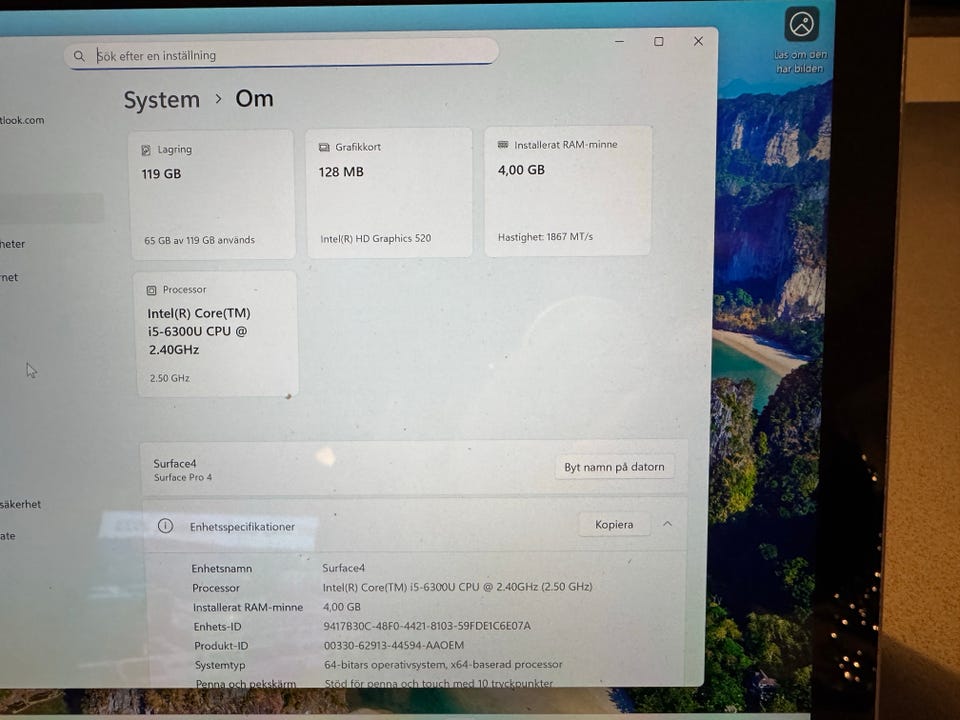Focus the 'Sök efter en inställning' search field
960x720 pixels.
point(282,54)
